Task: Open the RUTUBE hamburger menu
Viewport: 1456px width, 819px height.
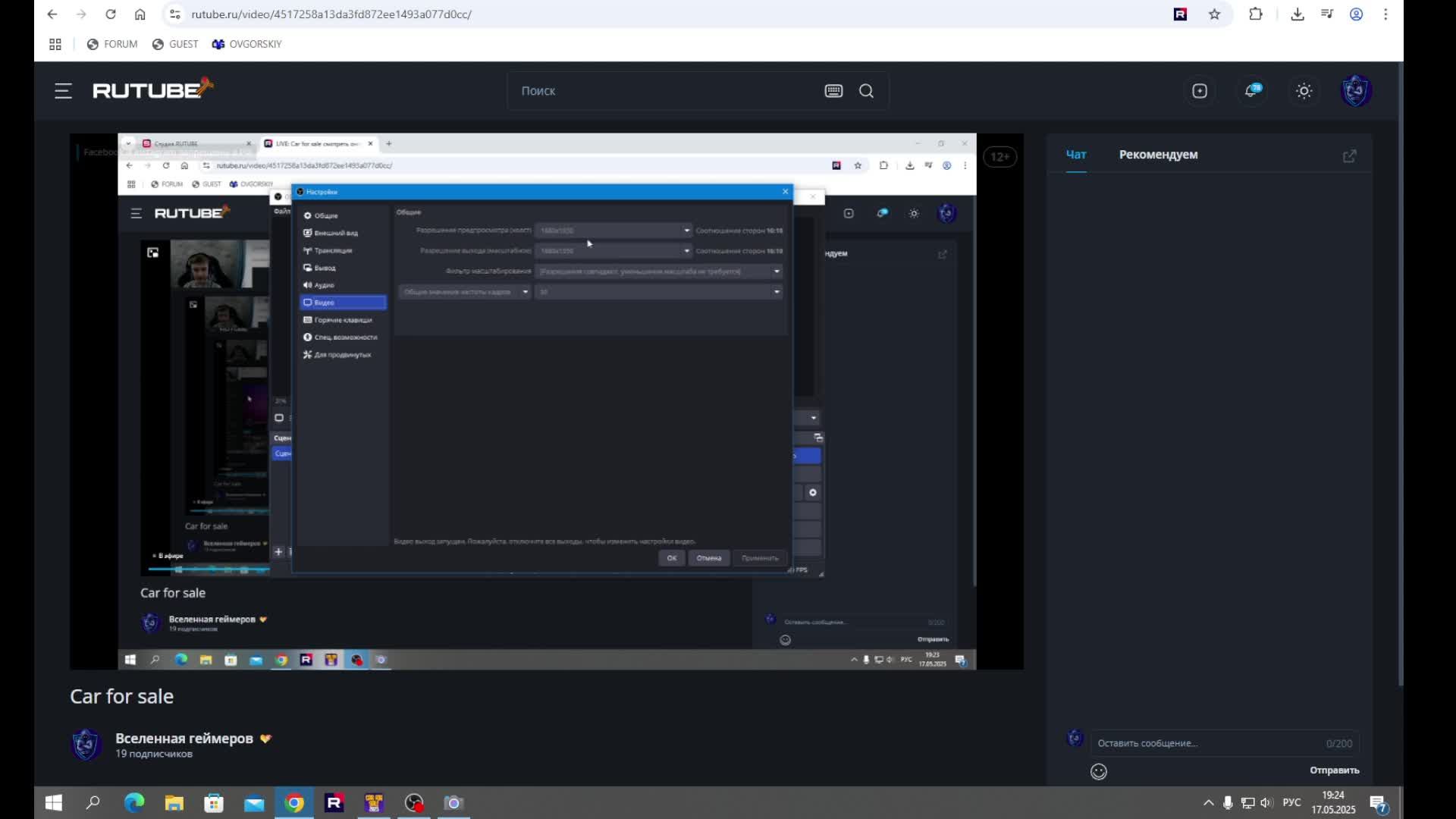Action: tap(63, 91)
